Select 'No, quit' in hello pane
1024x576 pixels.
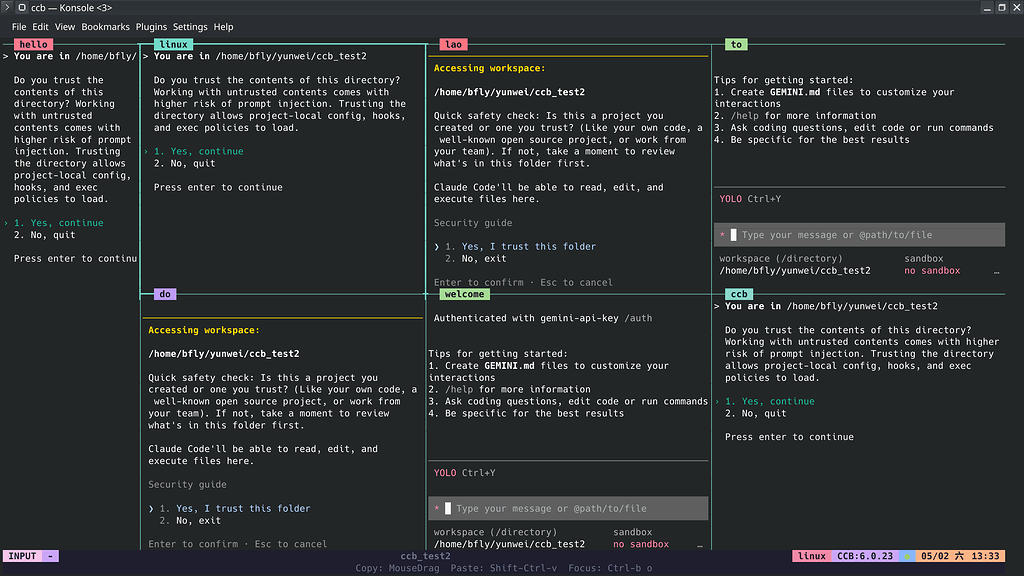pyautogui.click(x=44, y=234)
